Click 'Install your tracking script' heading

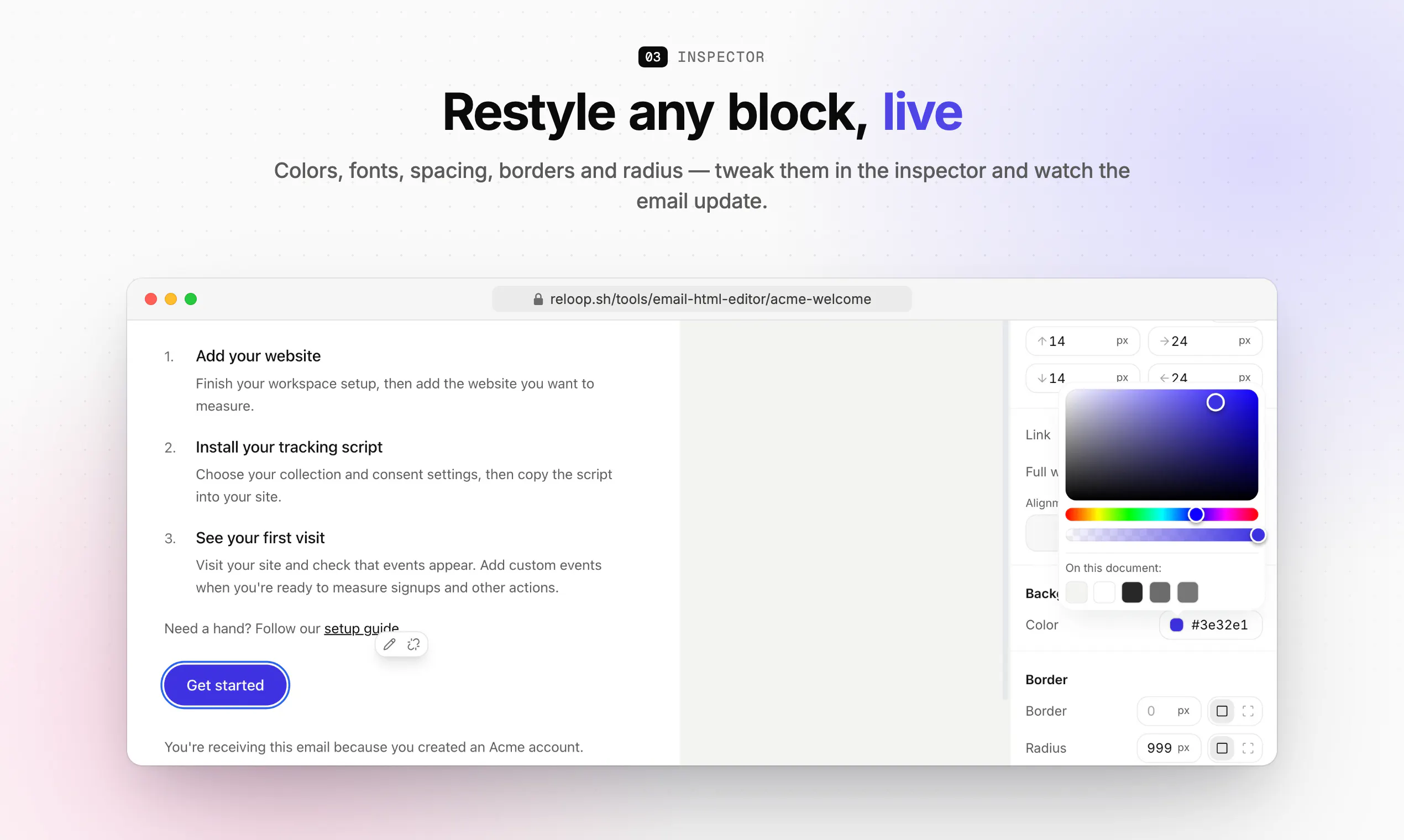(x=289, y=447)
